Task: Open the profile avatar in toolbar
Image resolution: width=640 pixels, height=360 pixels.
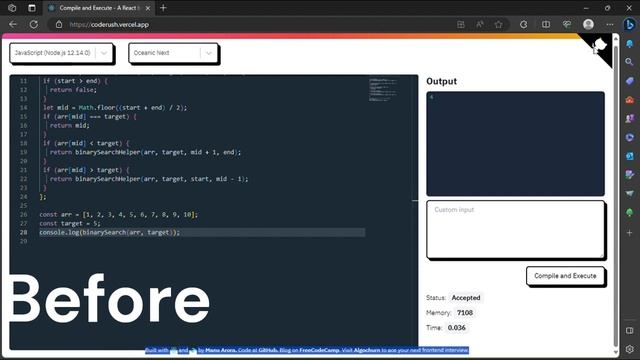Action: (588, 24)
